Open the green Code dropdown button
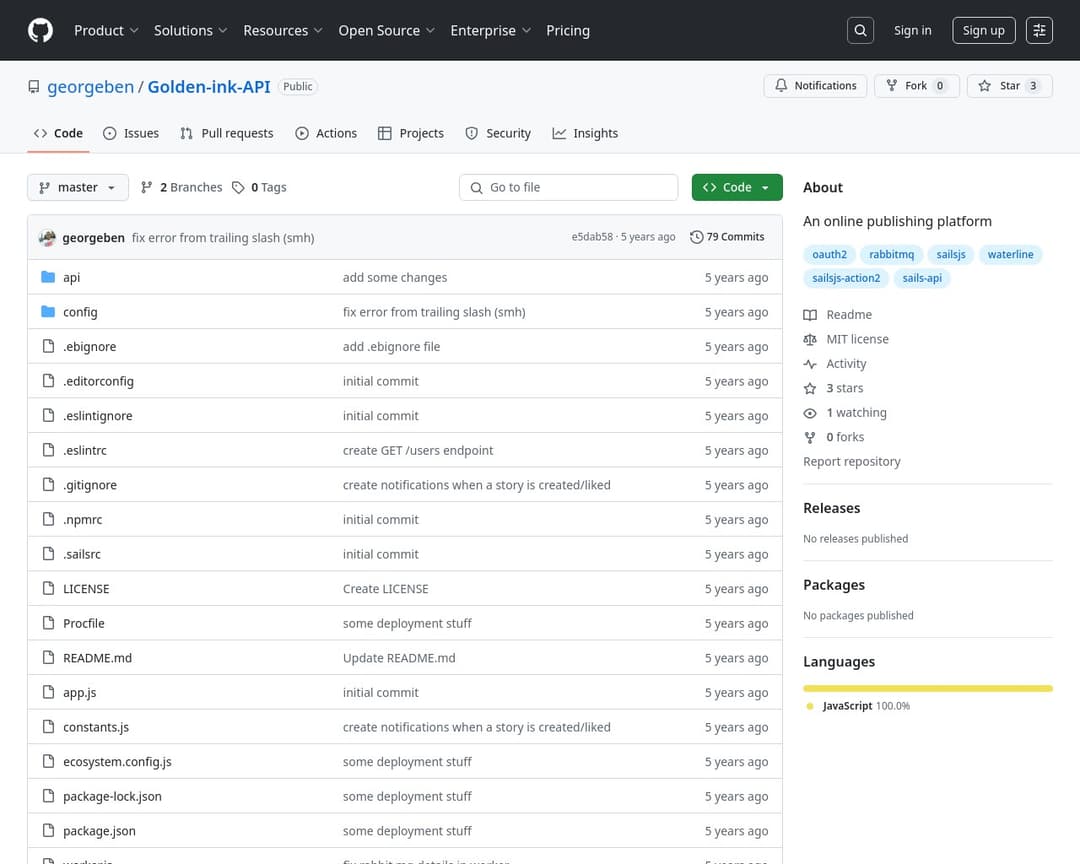Screen dimensions: 1080x864 pyautogui.click(x=737, y=187)
